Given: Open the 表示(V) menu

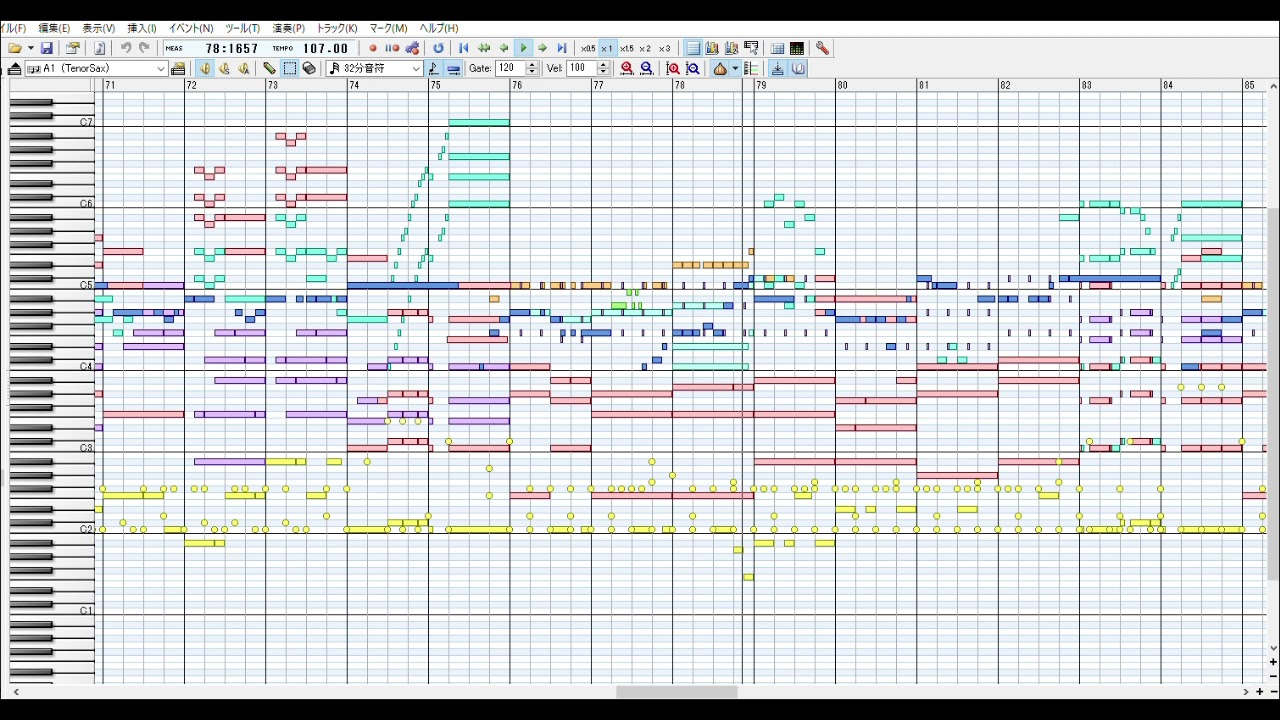Looking at the screenshot, I should tap(98, 28).
